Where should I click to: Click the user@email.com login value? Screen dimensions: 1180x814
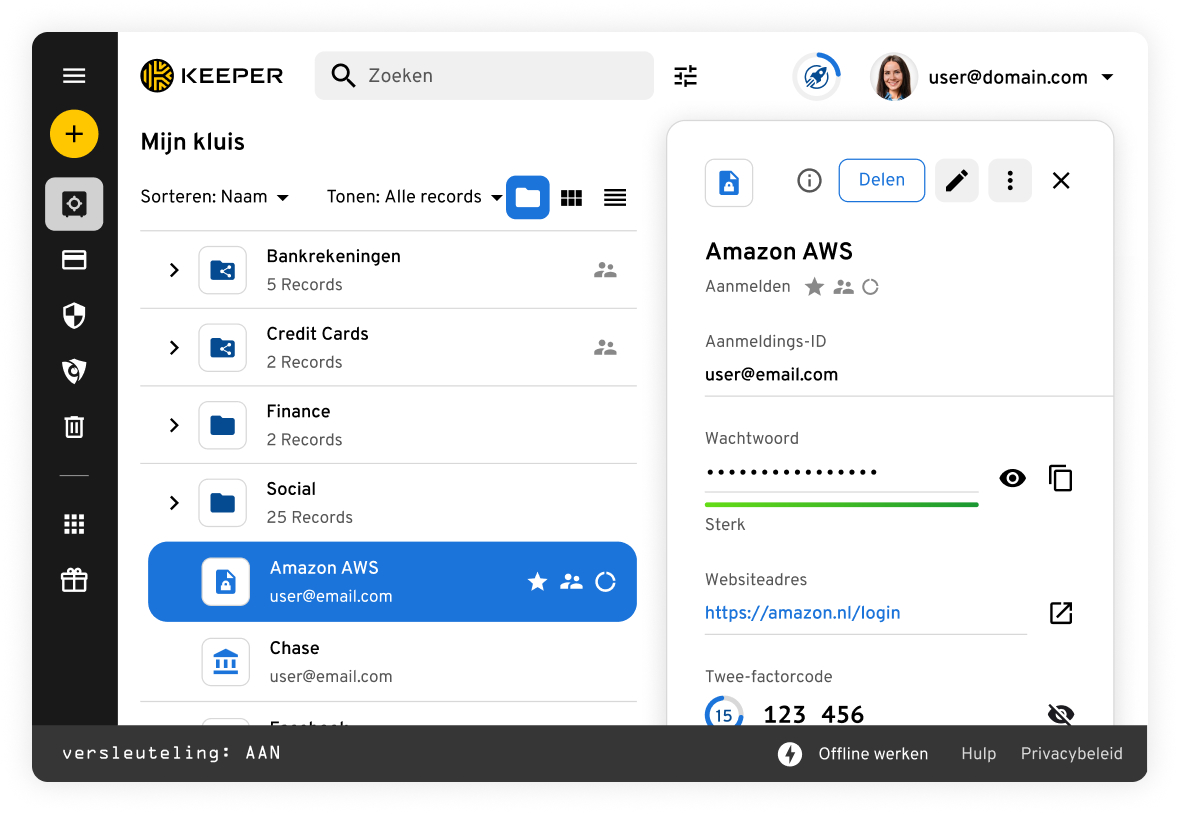point(771,375)
